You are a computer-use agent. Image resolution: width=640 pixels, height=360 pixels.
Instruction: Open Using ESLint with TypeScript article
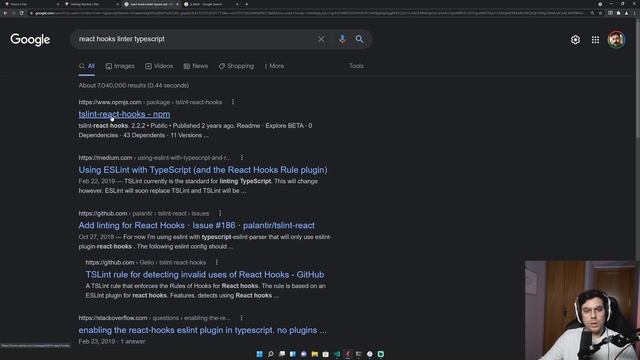click(203, 170)
